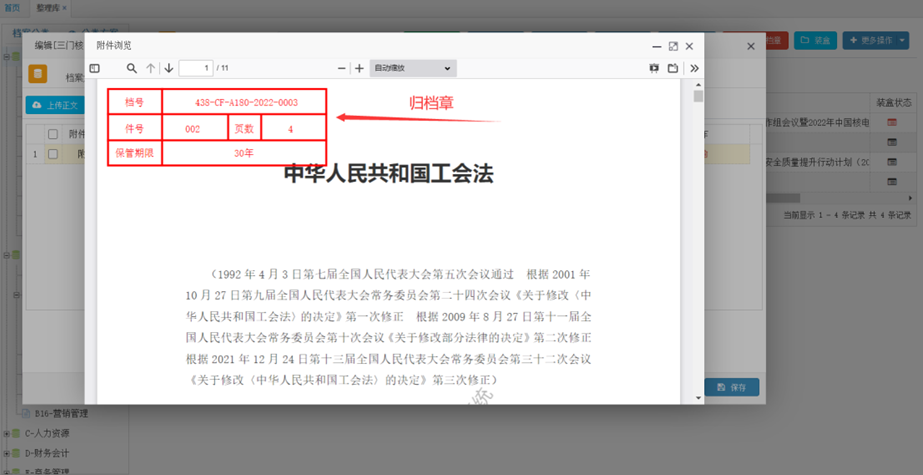
Task: Click the C-人力资源 folder icon
Action: click(x=16, y=433)
